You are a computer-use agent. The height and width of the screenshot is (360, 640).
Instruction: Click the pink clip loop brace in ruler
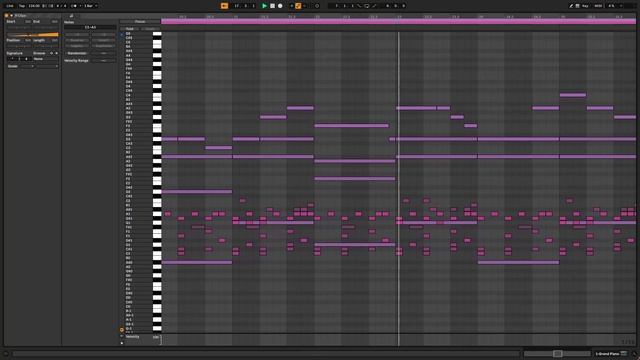pyautogui.click(x=398, y=22)
